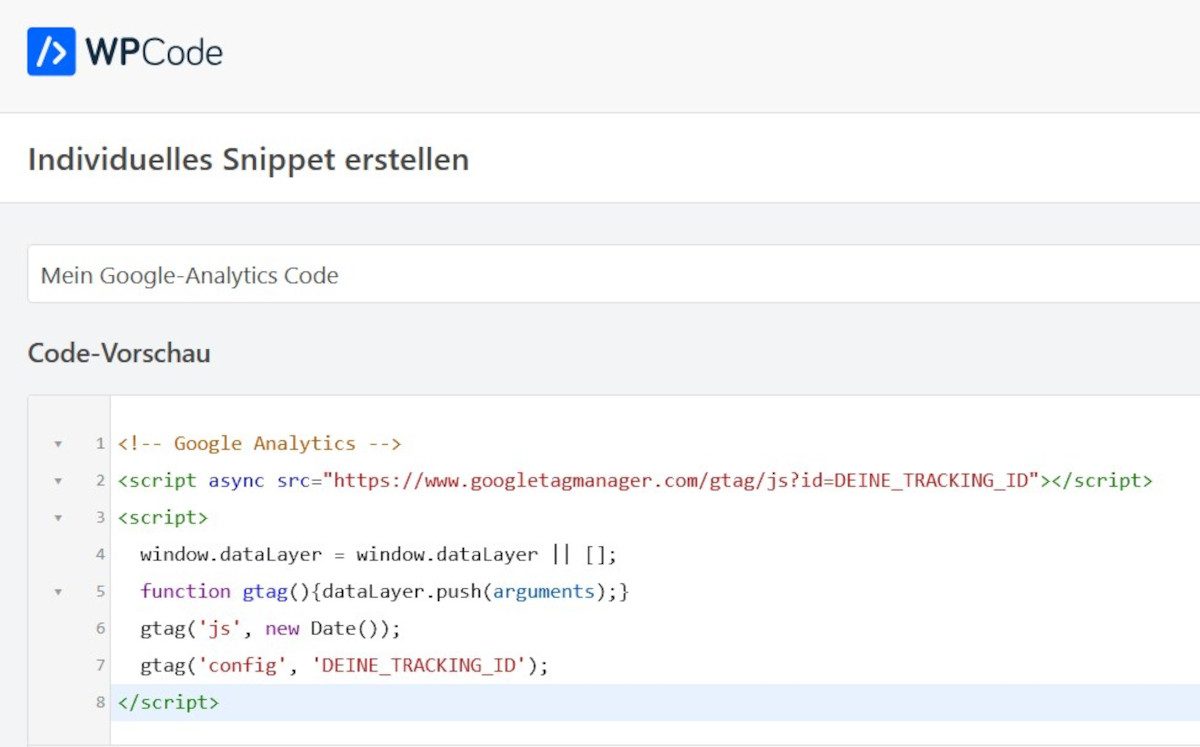1200x747 pixels.
Task: Fold the script block at line 3
Action: [58, 518]
